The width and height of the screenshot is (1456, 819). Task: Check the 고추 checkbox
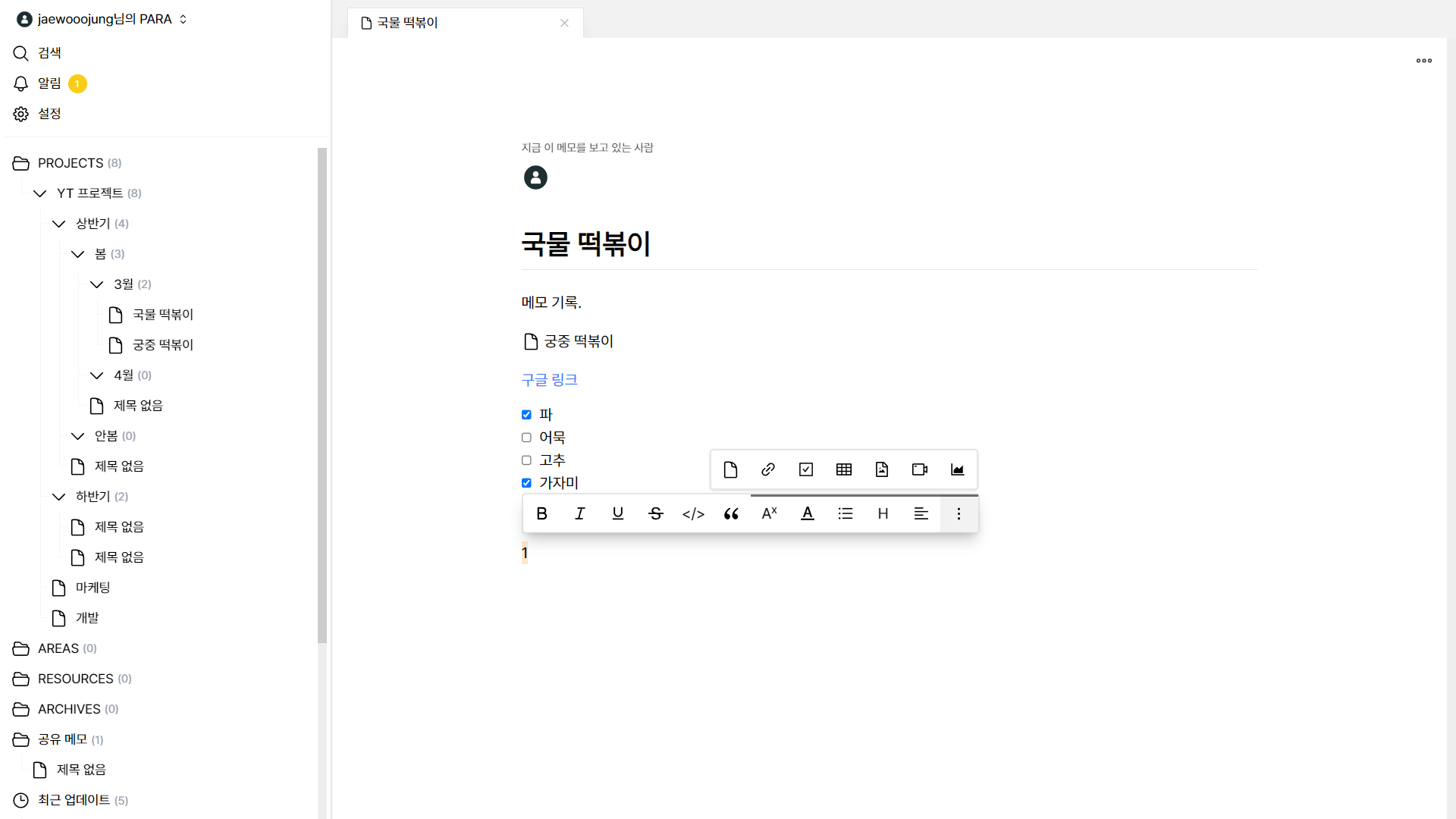tap(526, 460)
